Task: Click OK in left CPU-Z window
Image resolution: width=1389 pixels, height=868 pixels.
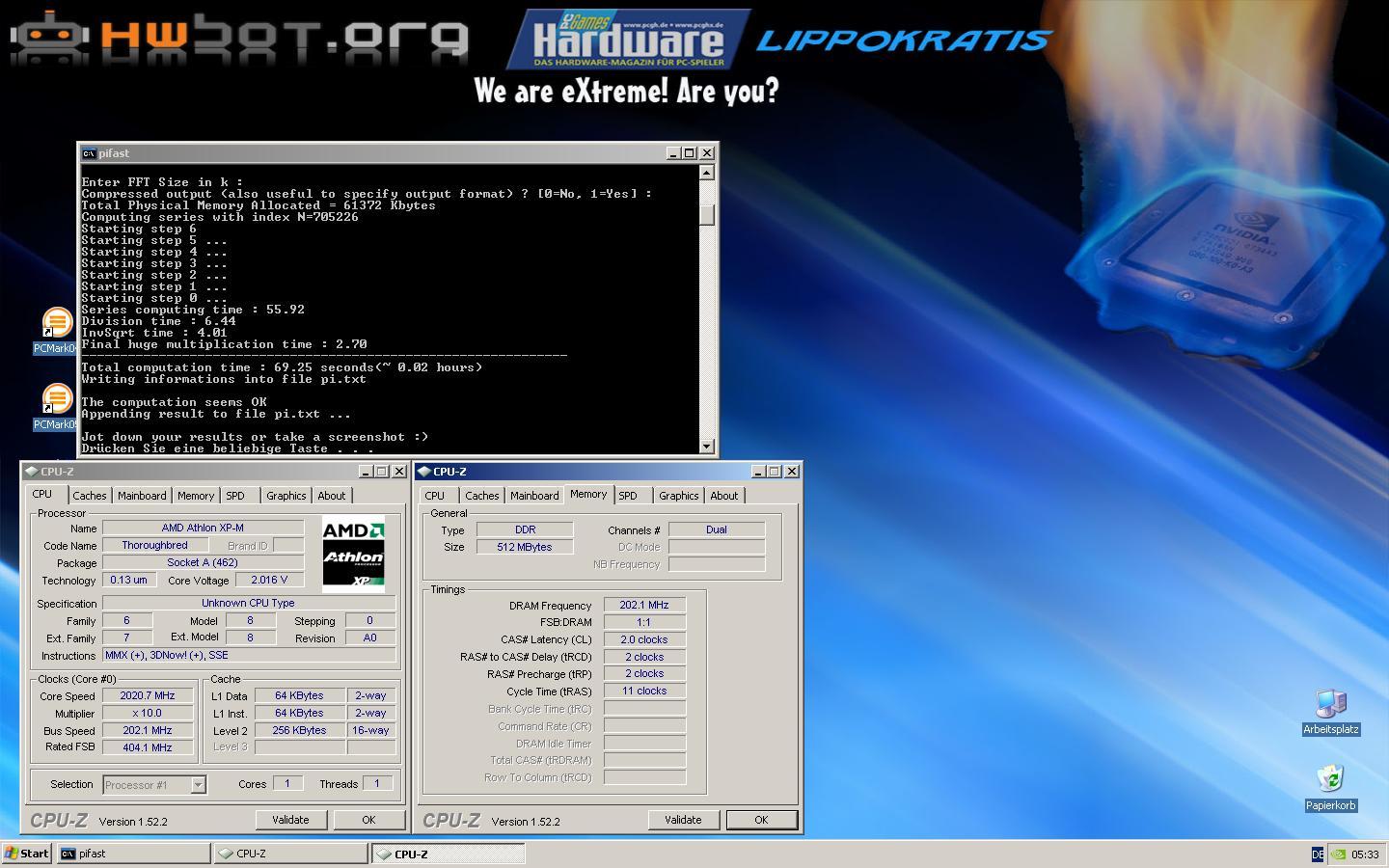Action: pyautogui.click(x=368, y=820)
